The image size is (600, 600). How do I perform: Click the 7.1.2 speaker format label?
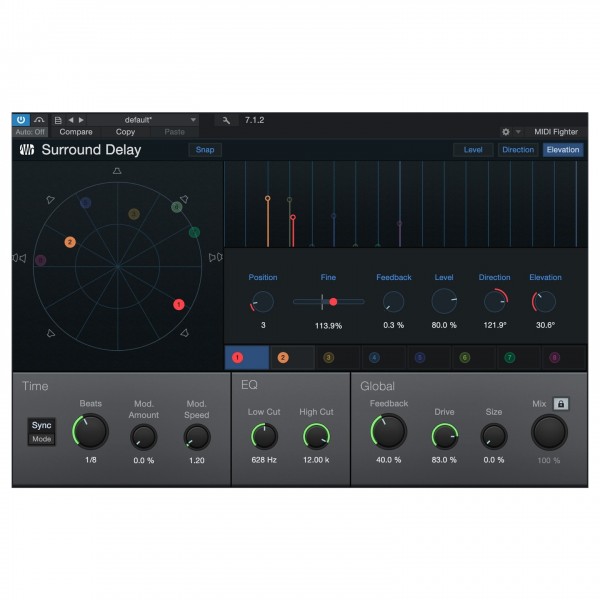click(x=254, y=120)
